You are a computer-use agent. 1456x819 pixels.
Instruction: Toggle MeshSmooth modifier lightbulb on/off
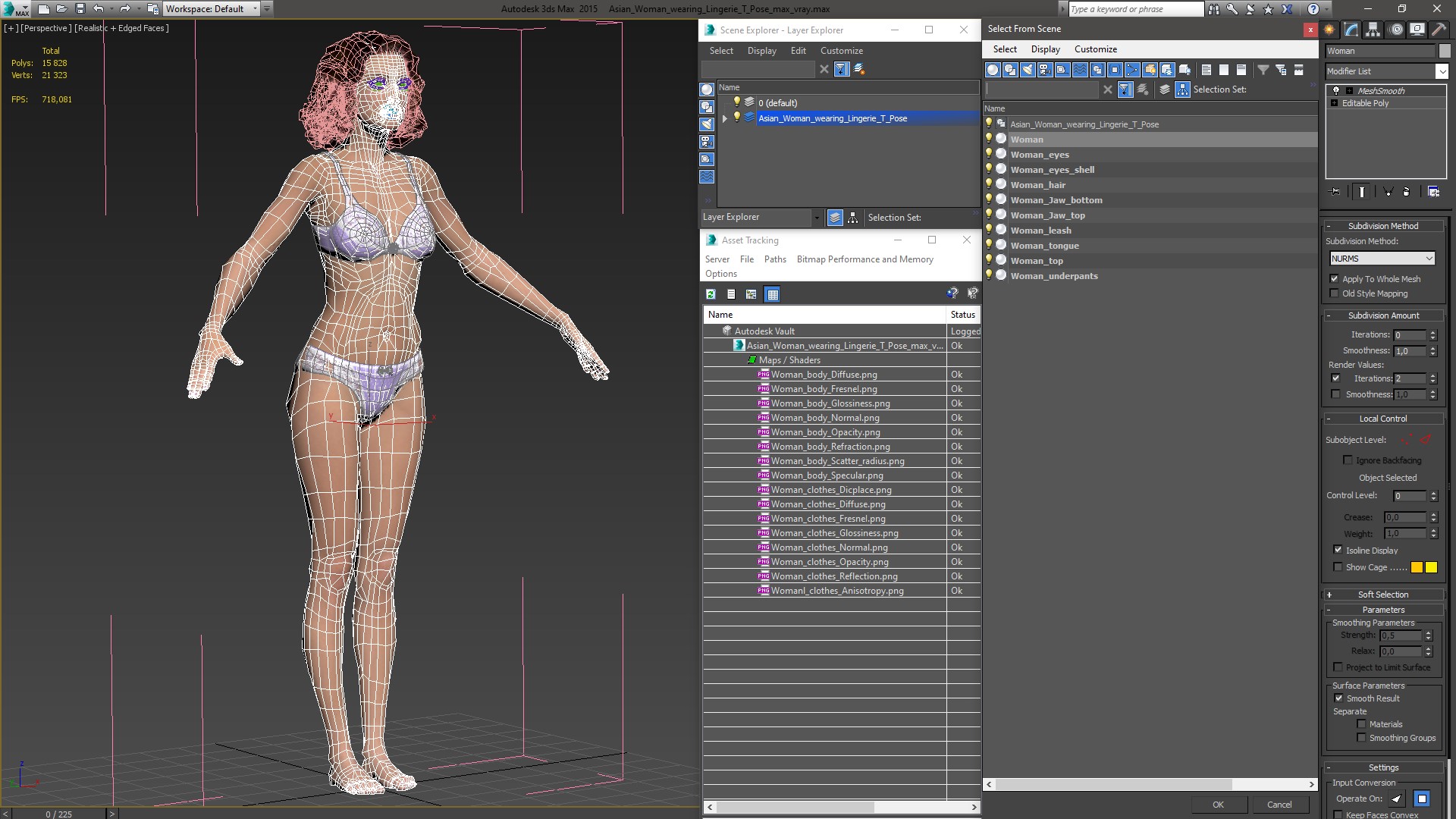point(1336,90)
